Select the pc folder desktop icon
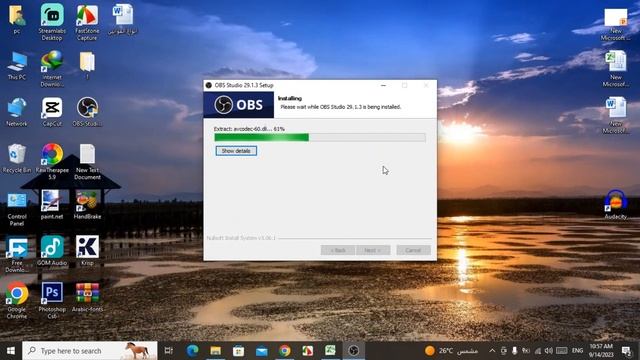 click(17, 19)
